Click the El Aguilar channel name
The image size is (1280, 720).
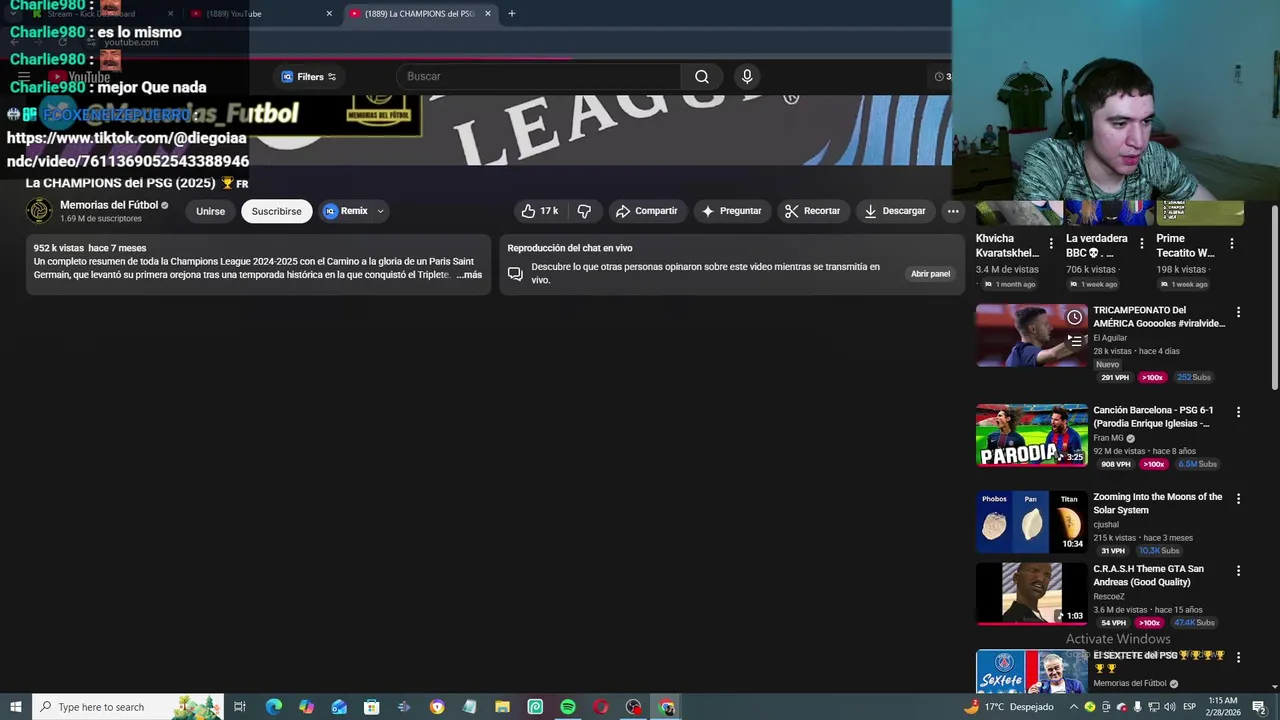coord(1110,338)
